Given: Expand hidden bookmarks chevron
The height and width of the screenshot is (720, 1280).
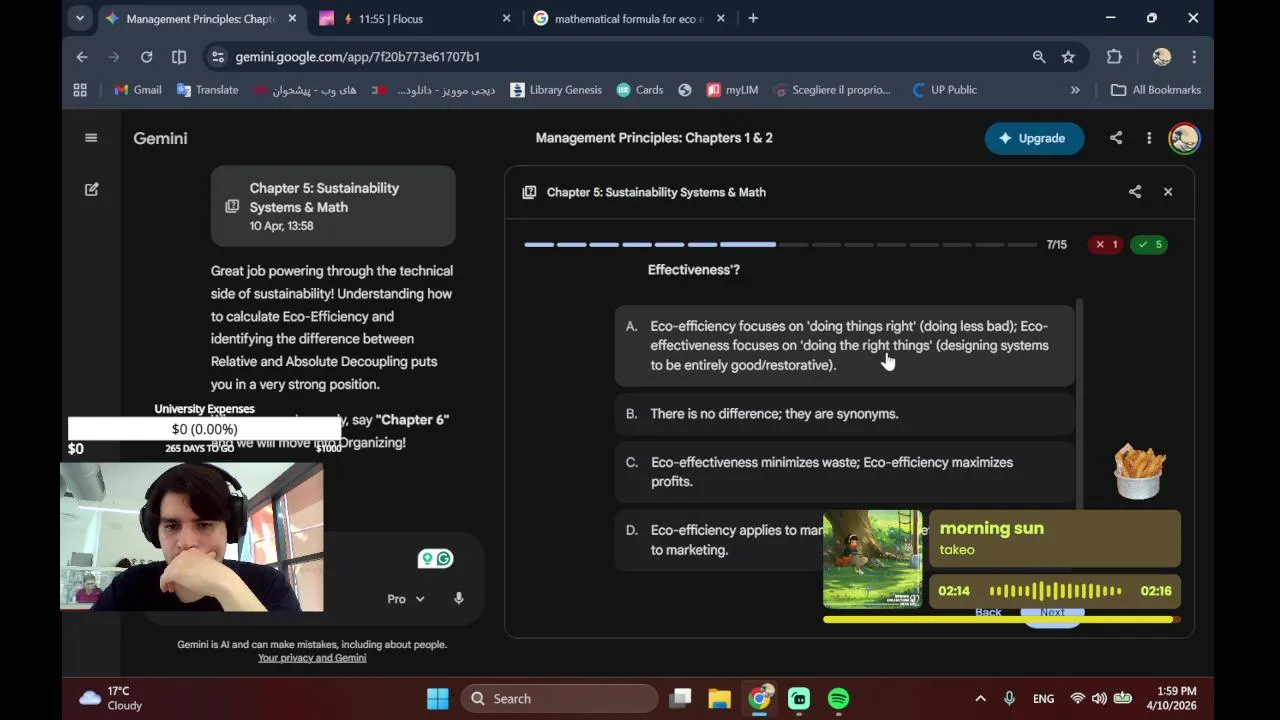Looking at the screenshot, I should [x=1075, y=90].
